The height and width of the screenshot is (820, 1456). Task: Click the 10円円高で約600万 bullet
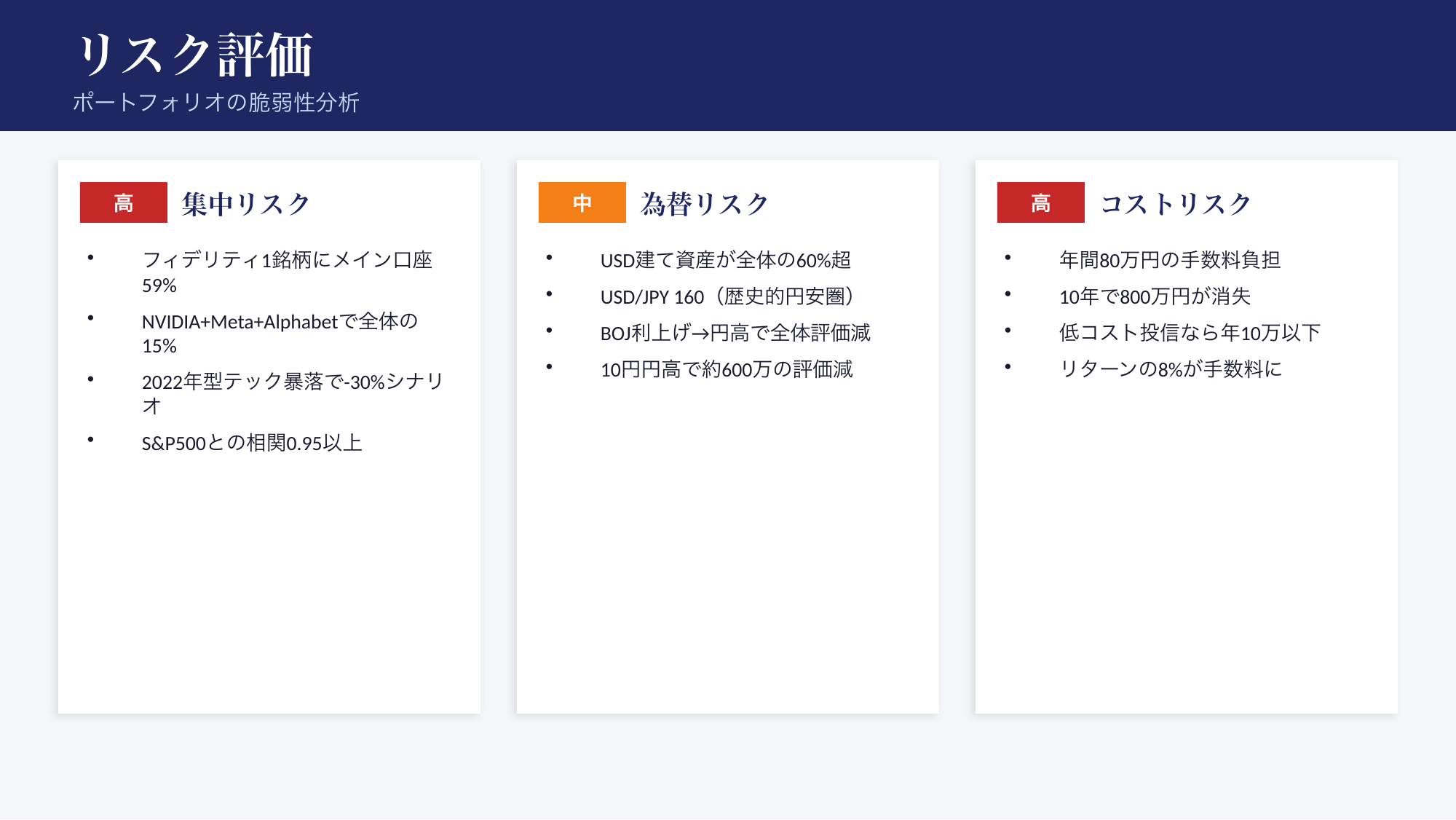click(x=726, y=369)
